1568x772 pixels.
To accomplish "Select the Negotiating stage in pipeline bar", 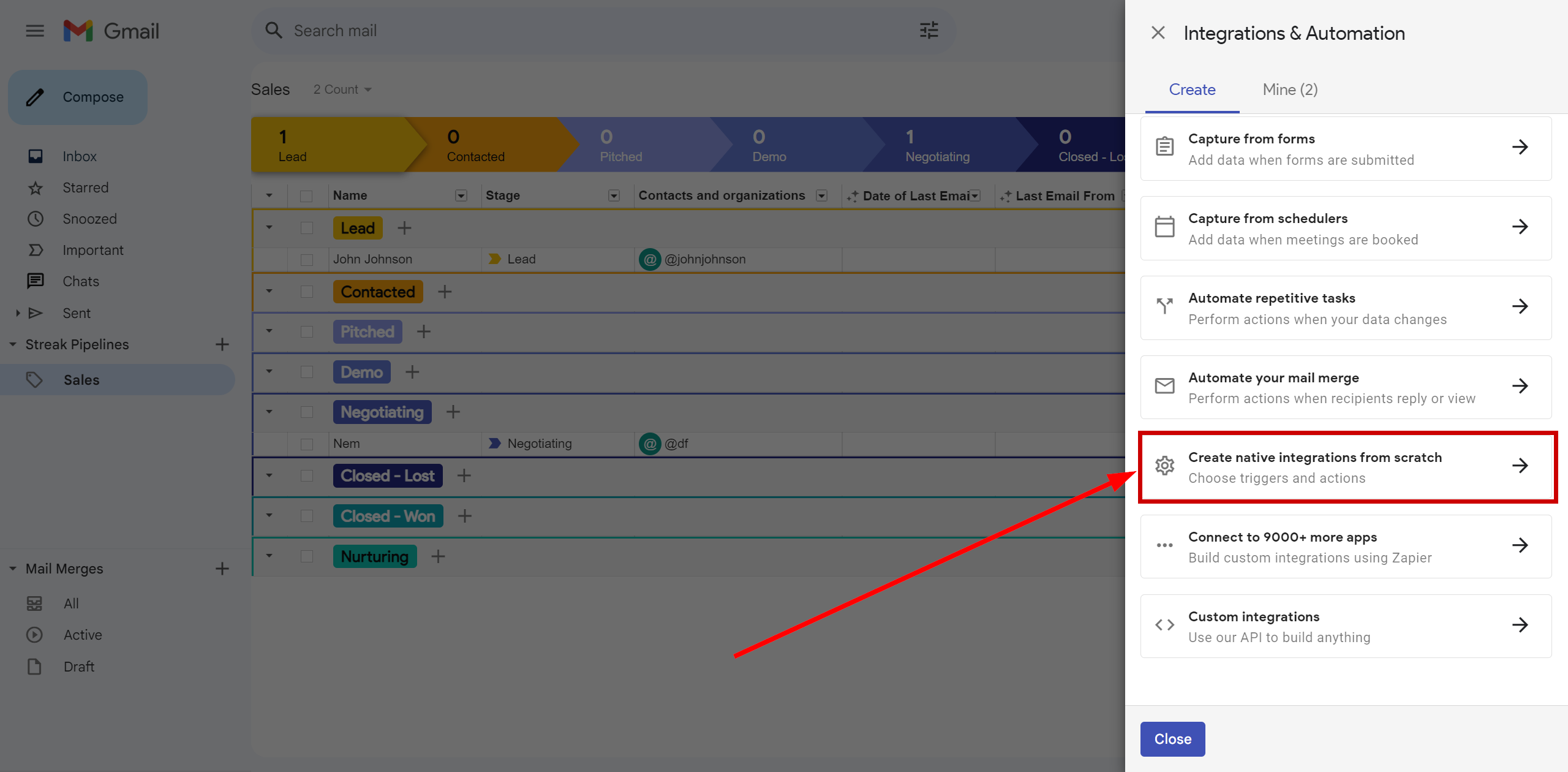I will point(949,145).
